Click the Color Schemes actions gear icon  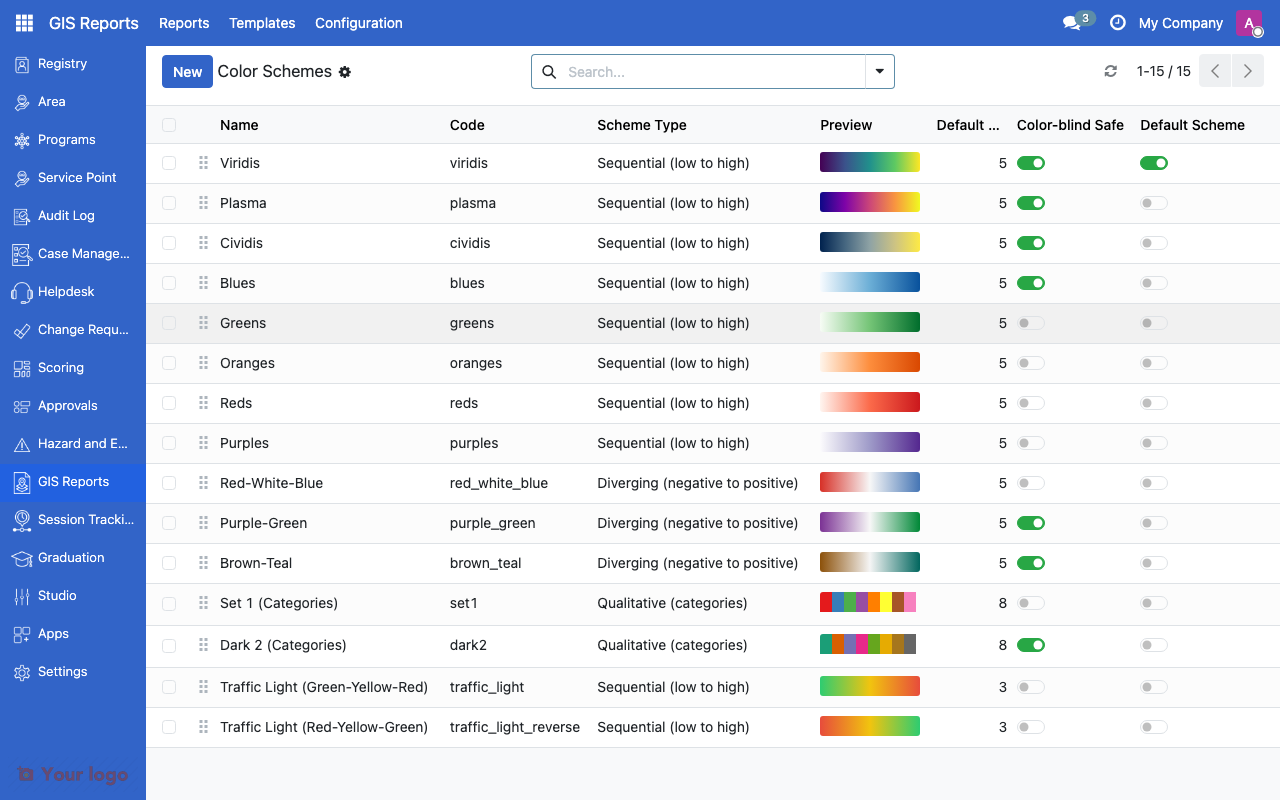(345, 72)
